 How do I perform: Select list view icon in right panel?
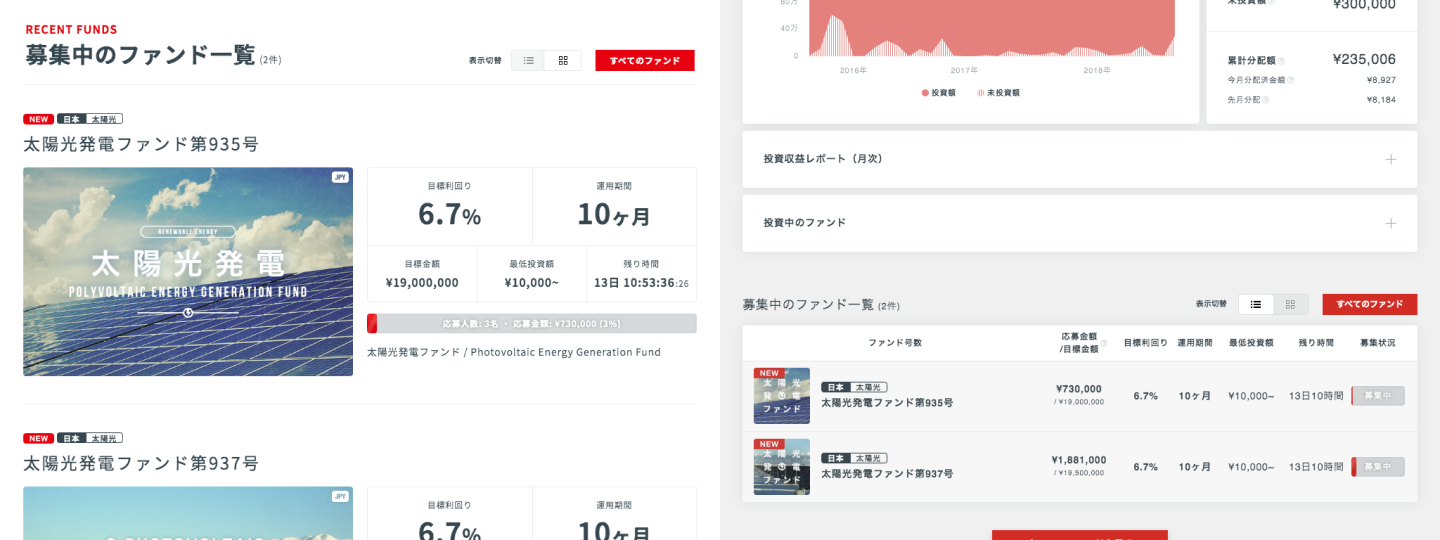click(1256, 304)
